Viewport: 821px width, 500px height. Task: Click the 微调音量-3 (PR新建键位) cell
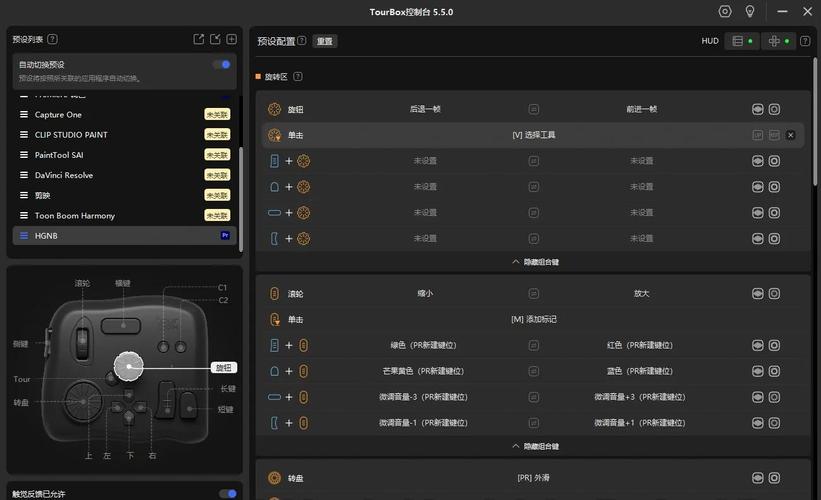coord(423,397)
